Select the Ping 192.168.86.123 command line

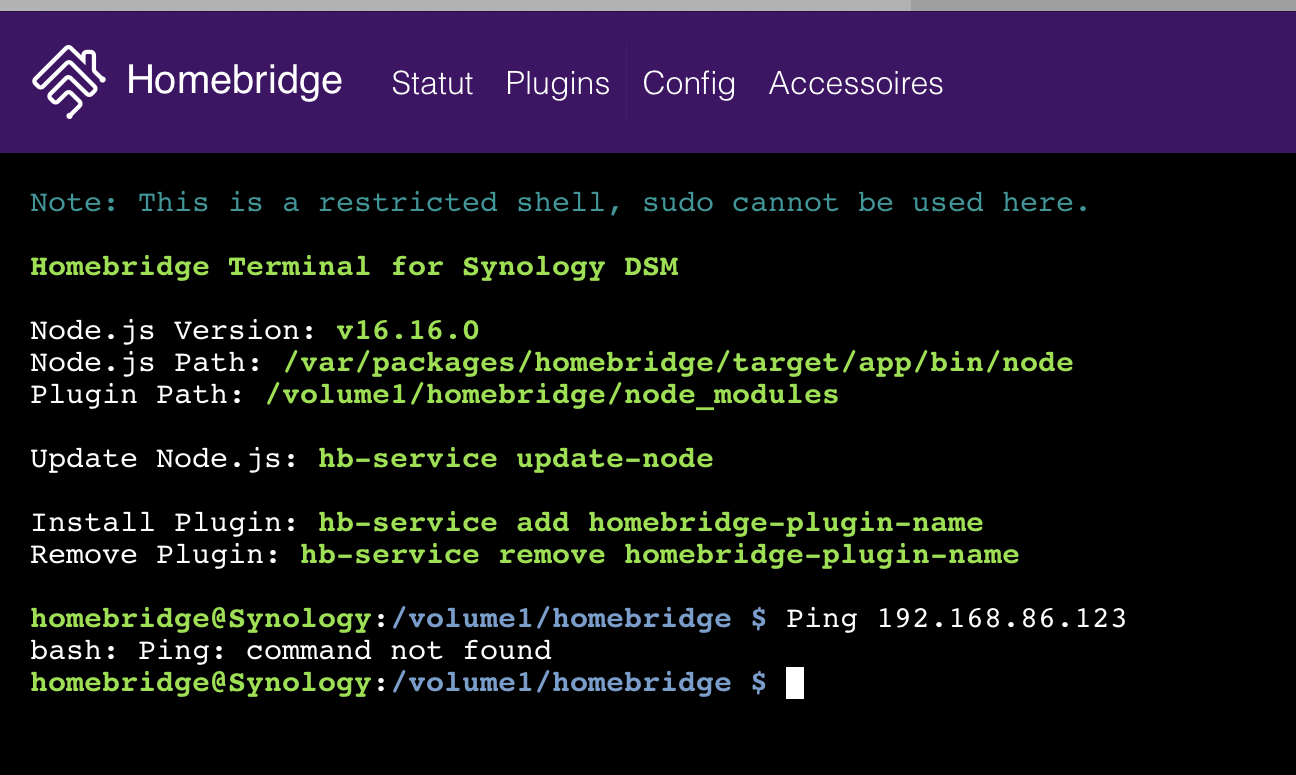955,618
